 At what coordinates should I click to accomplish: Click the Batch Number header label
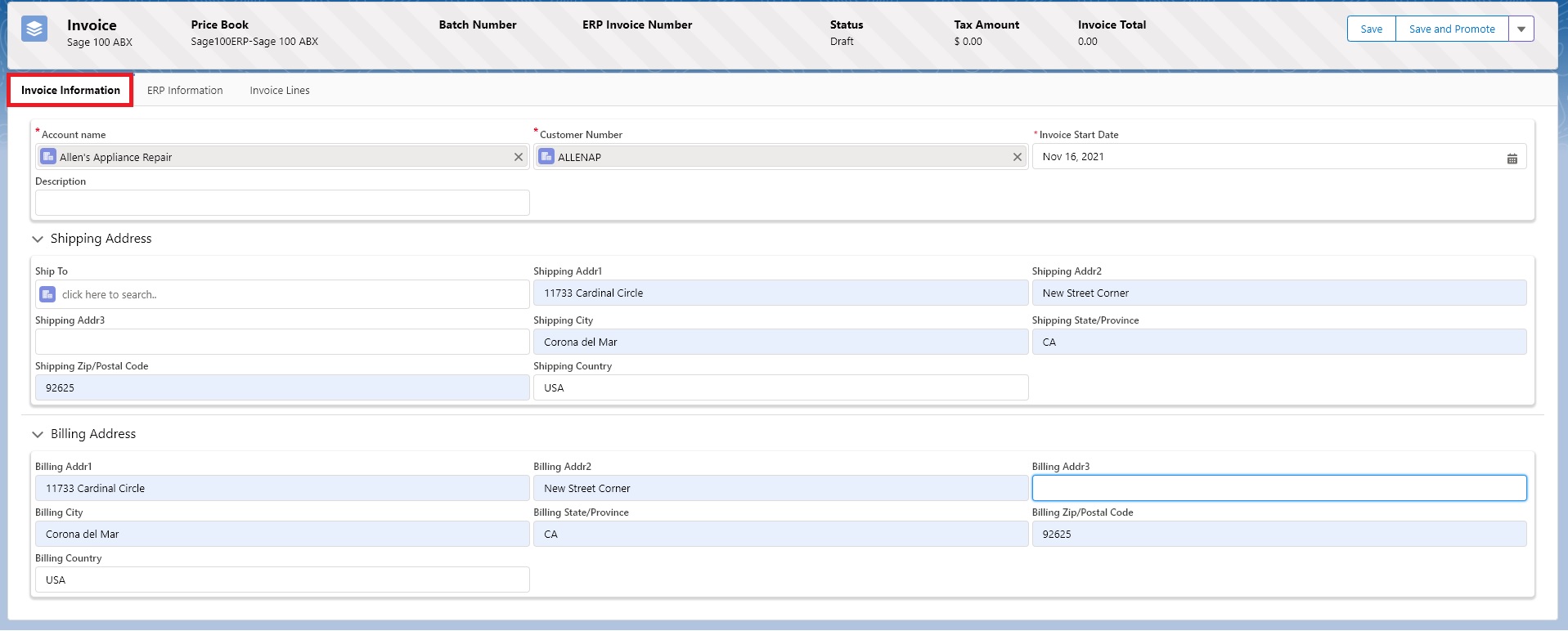(478, 25)
